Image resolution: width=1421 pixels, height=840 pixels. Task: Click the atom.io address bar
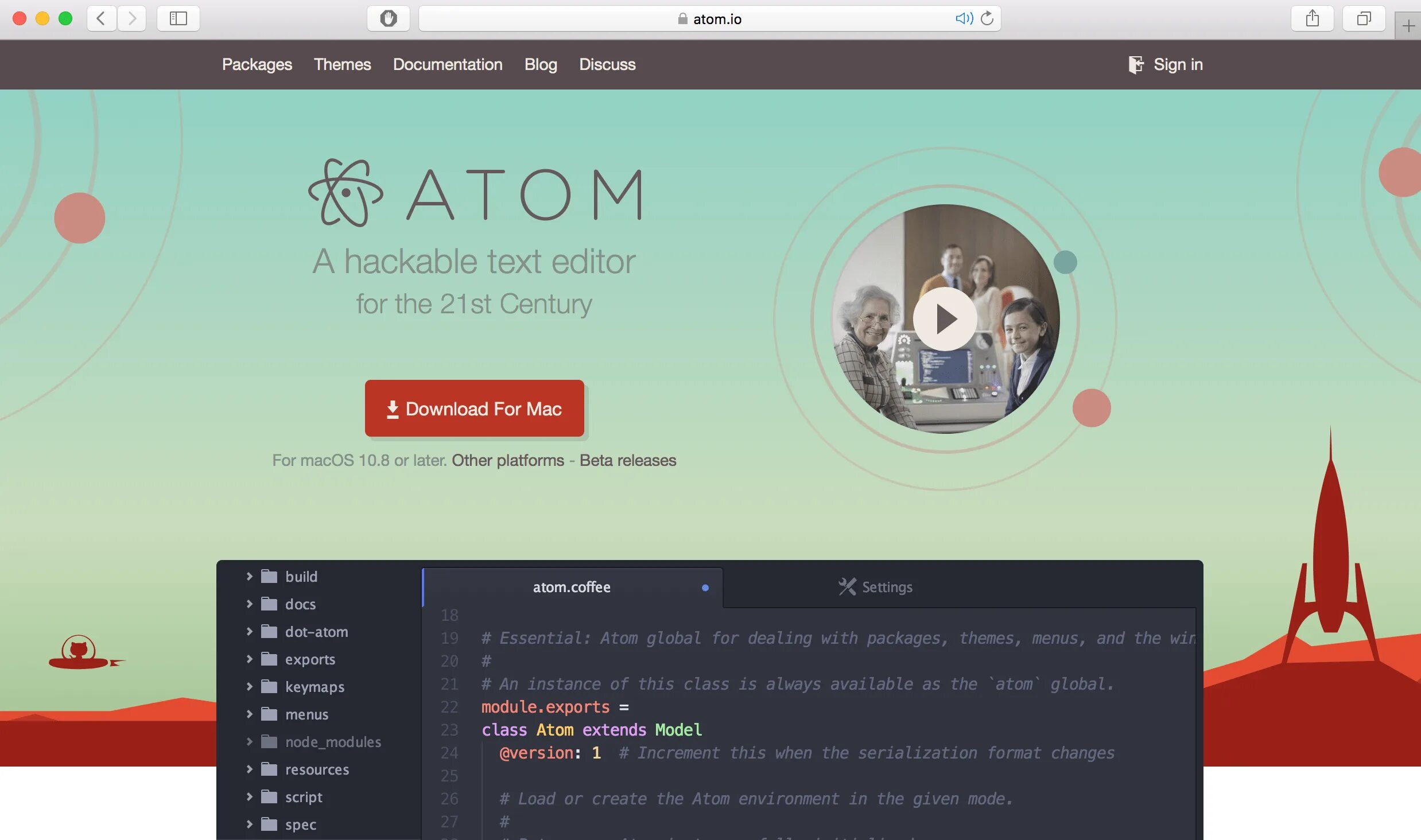click(x=710, y=18)
